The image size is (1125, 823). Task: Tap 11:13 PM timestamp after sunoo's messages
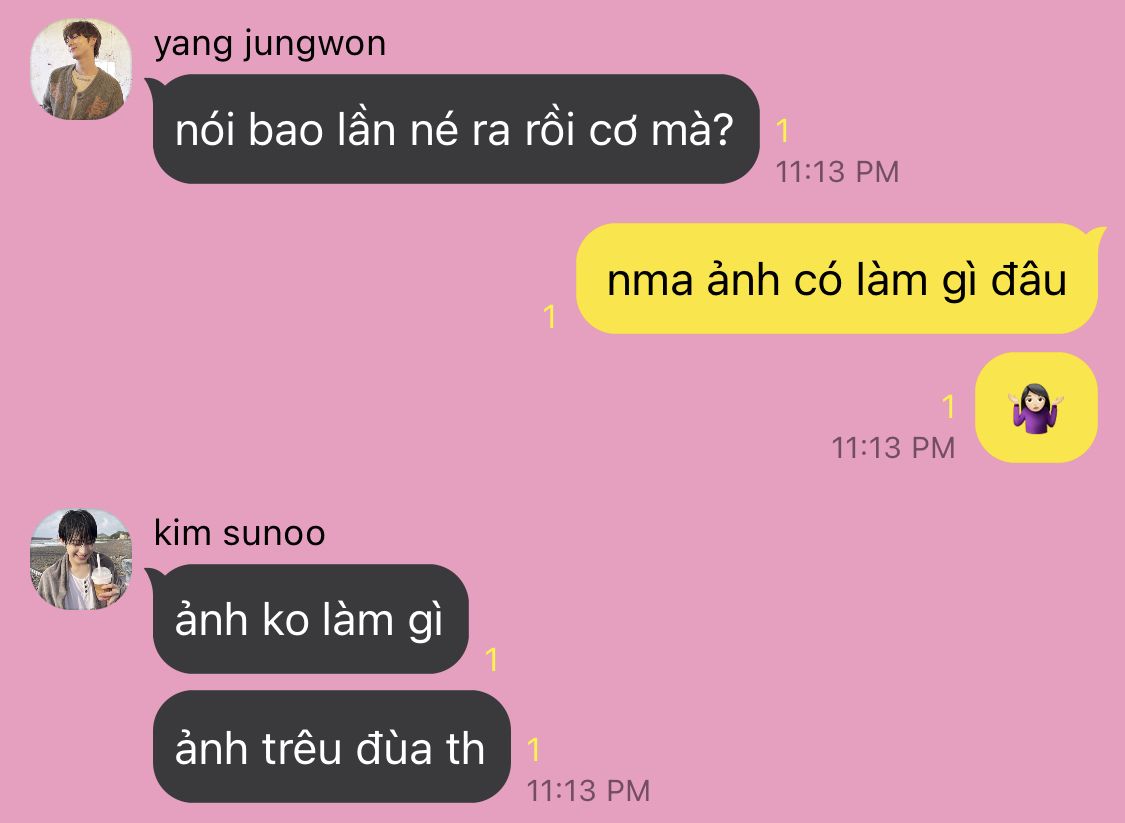[588, 791]
